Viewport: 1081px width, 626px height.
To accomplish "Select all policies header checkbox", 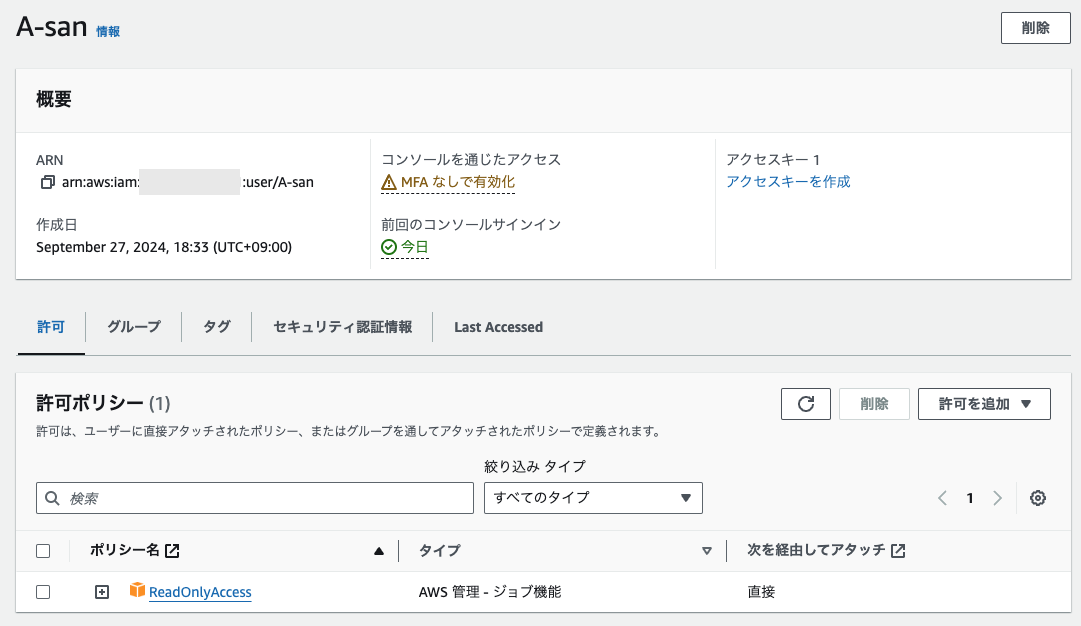I will pos(43,551).
